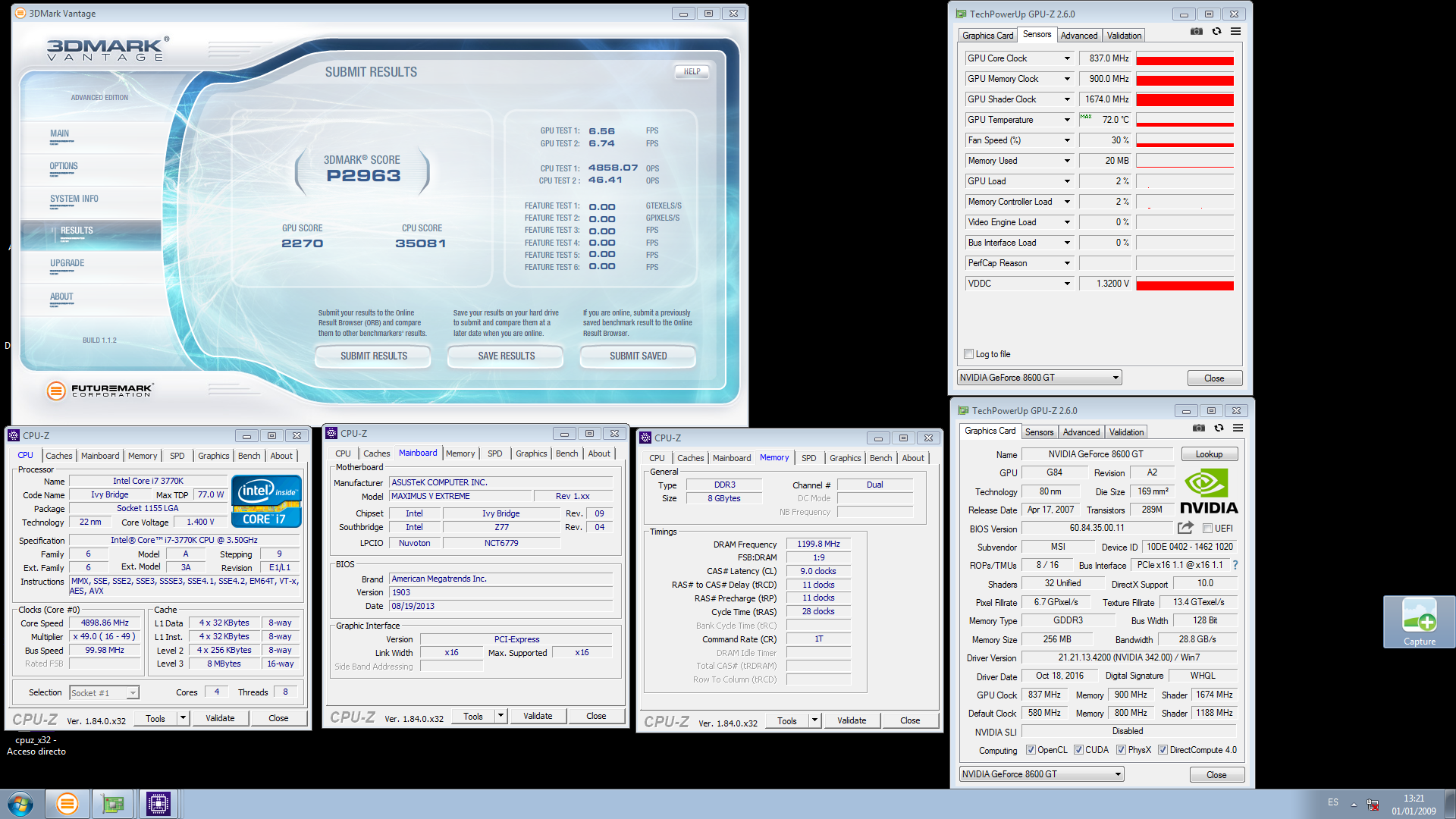Click the Capture widget icon
1456x819 pixels.
point(1419,621)
